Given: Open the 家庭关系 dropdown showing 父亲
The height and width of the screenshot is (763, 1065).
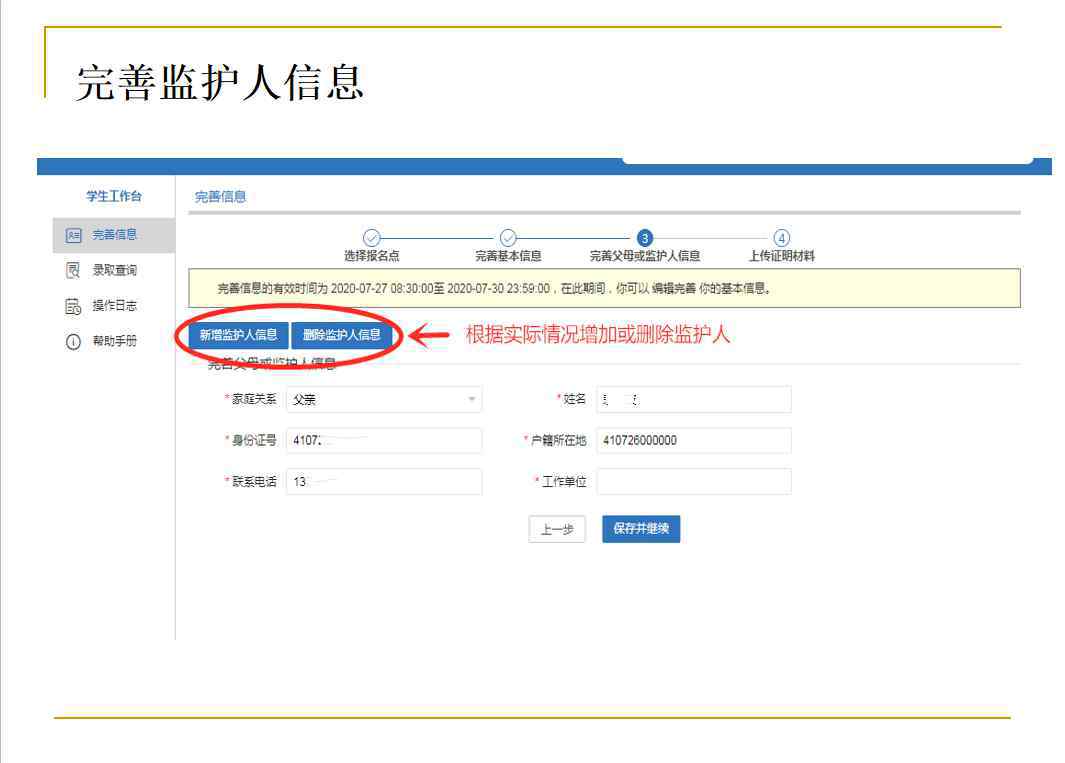Looking at the screenshot, I should click(384, 400).
